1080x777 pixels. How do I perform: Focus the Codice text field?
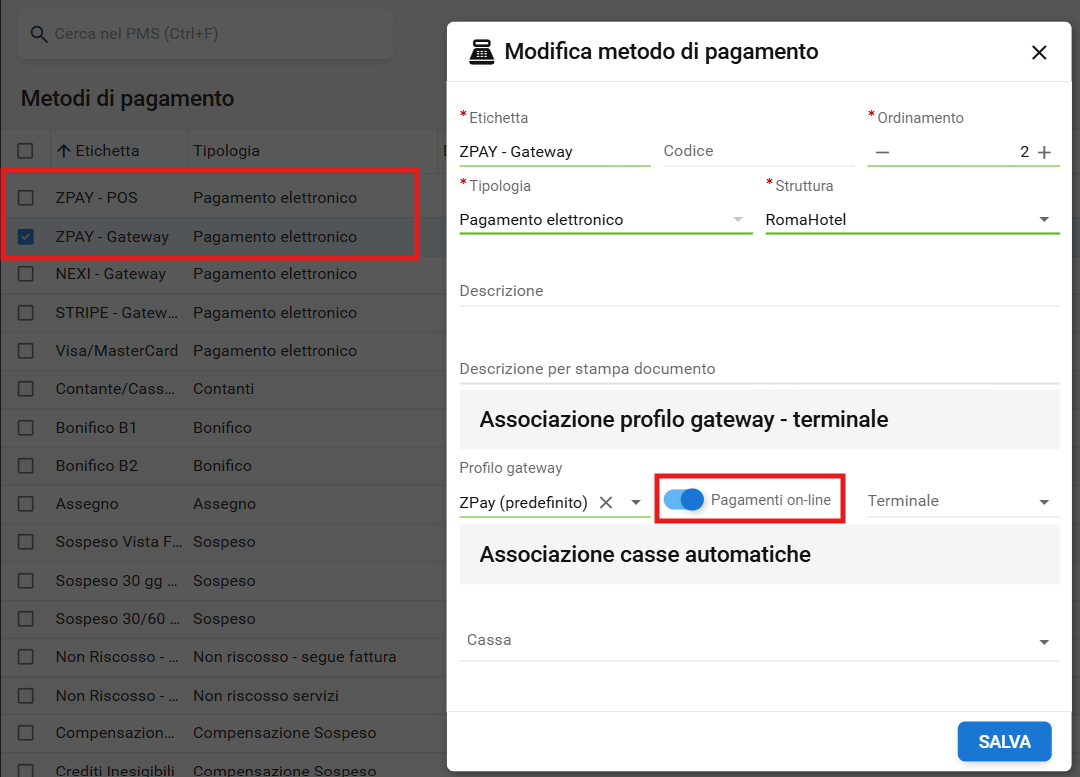(x=756, y=151)
